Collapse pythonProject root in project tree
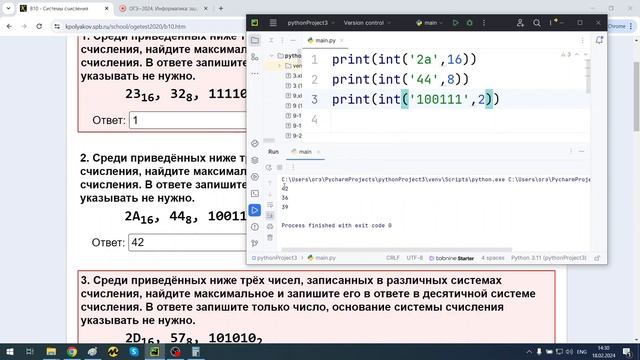 pyautogui.click(x=272, y=56)
